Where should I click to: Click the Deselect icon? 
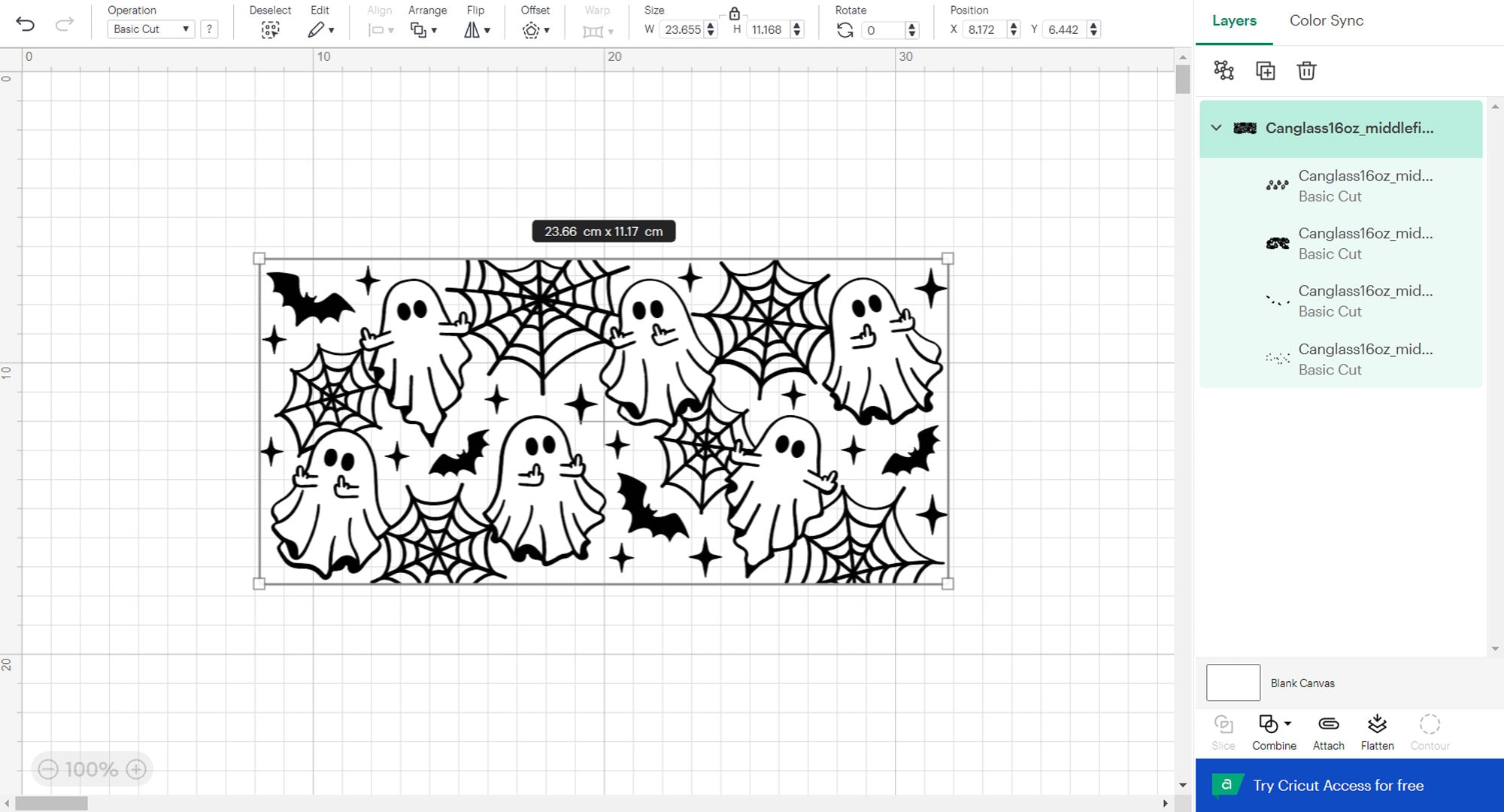[x=270, y=30]
